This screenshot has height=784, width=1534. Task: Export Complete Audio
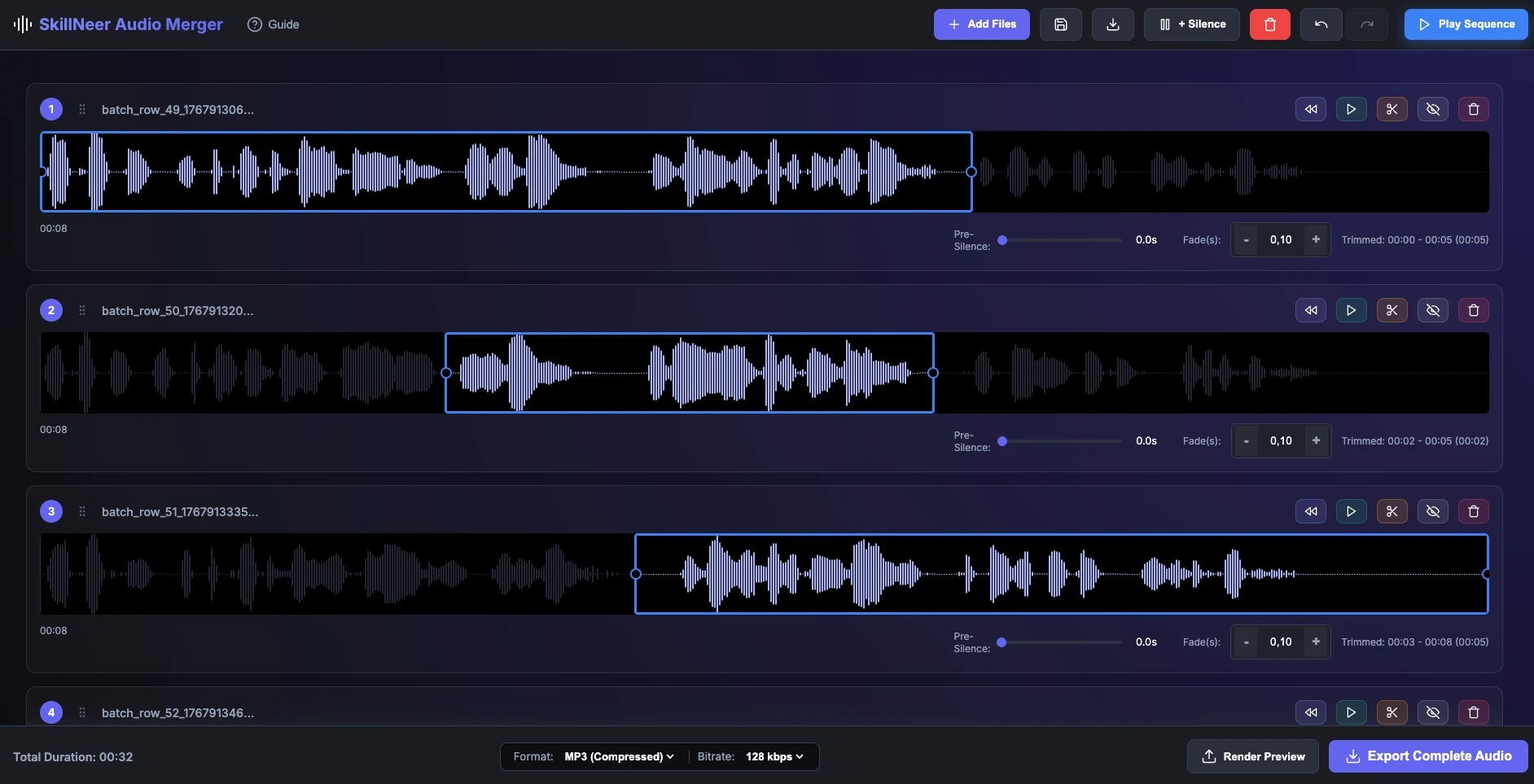(1428, 756)
